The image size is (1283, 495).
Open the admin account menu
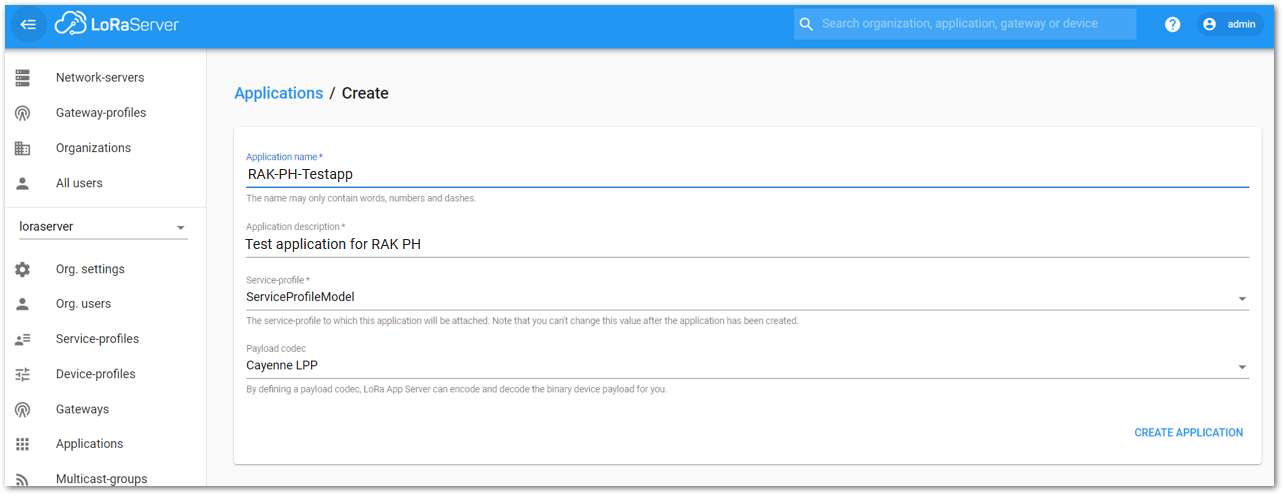pyautogui.click(x=1230, y=24)
